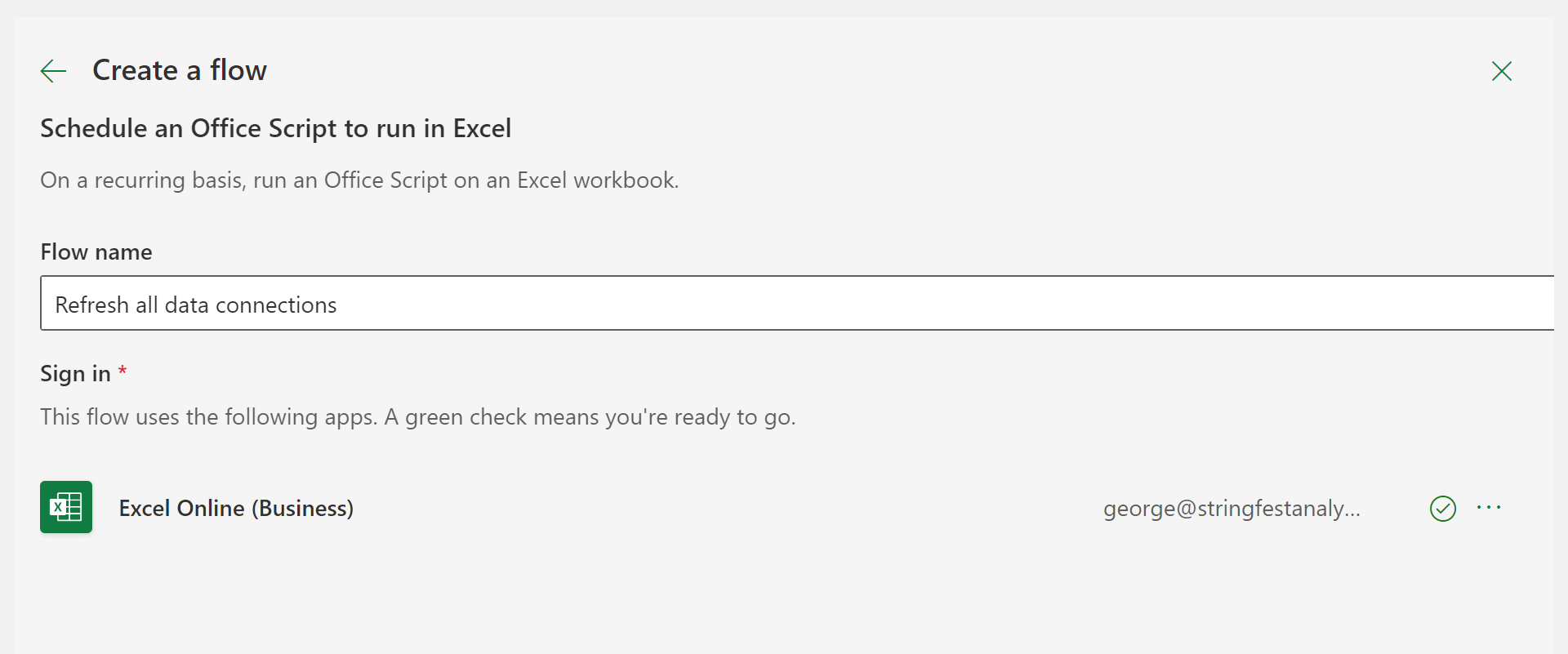
Task: Place cursor in 'Refresh all data connections' text
Action: (196, 305)
